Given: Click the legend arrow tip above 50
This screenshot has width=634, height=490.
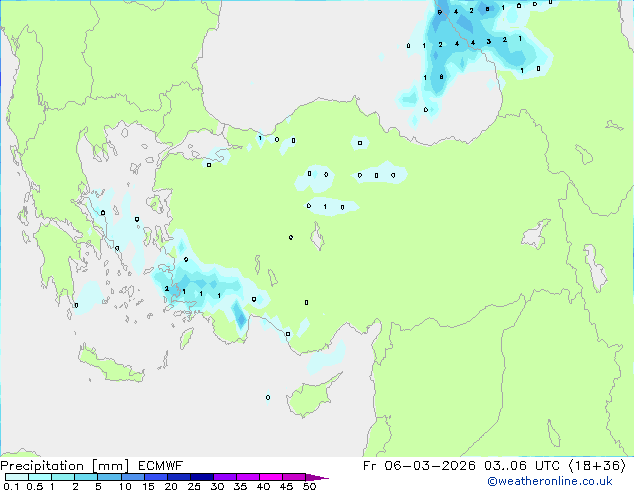Looking at the screenshot, I should click(317, 477).
